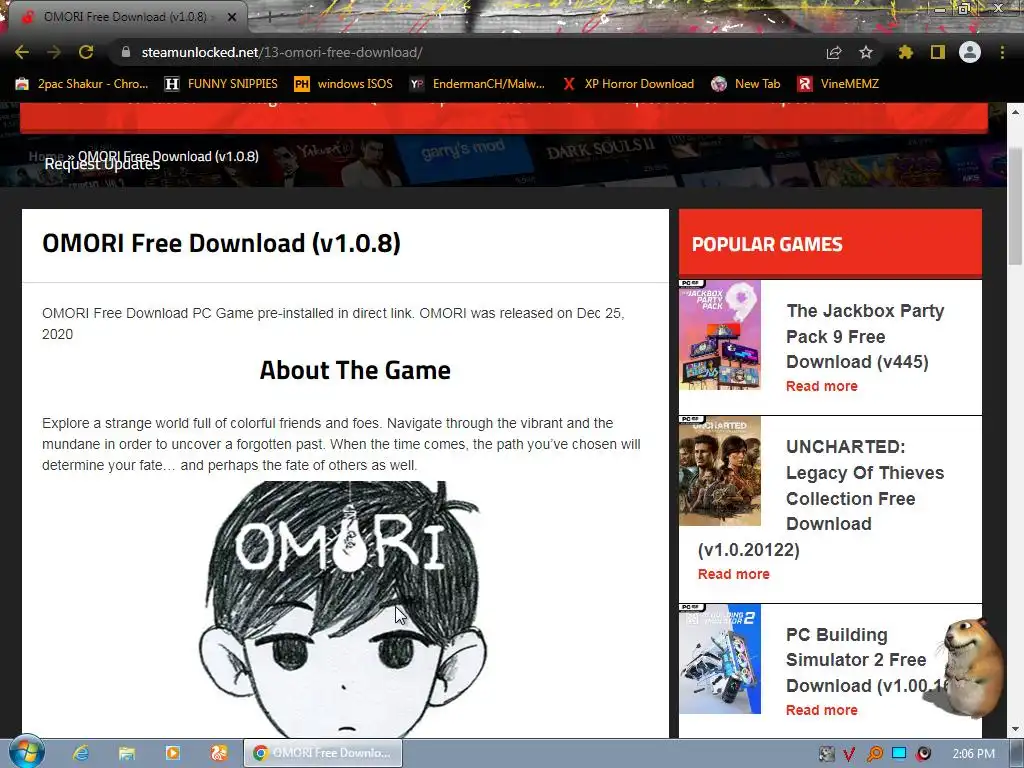Image resolution: width=1024 pixels, height=768 pixels.
Task: Launch Internet Explorer from the taskbar
Action: [x=81, y=753]
